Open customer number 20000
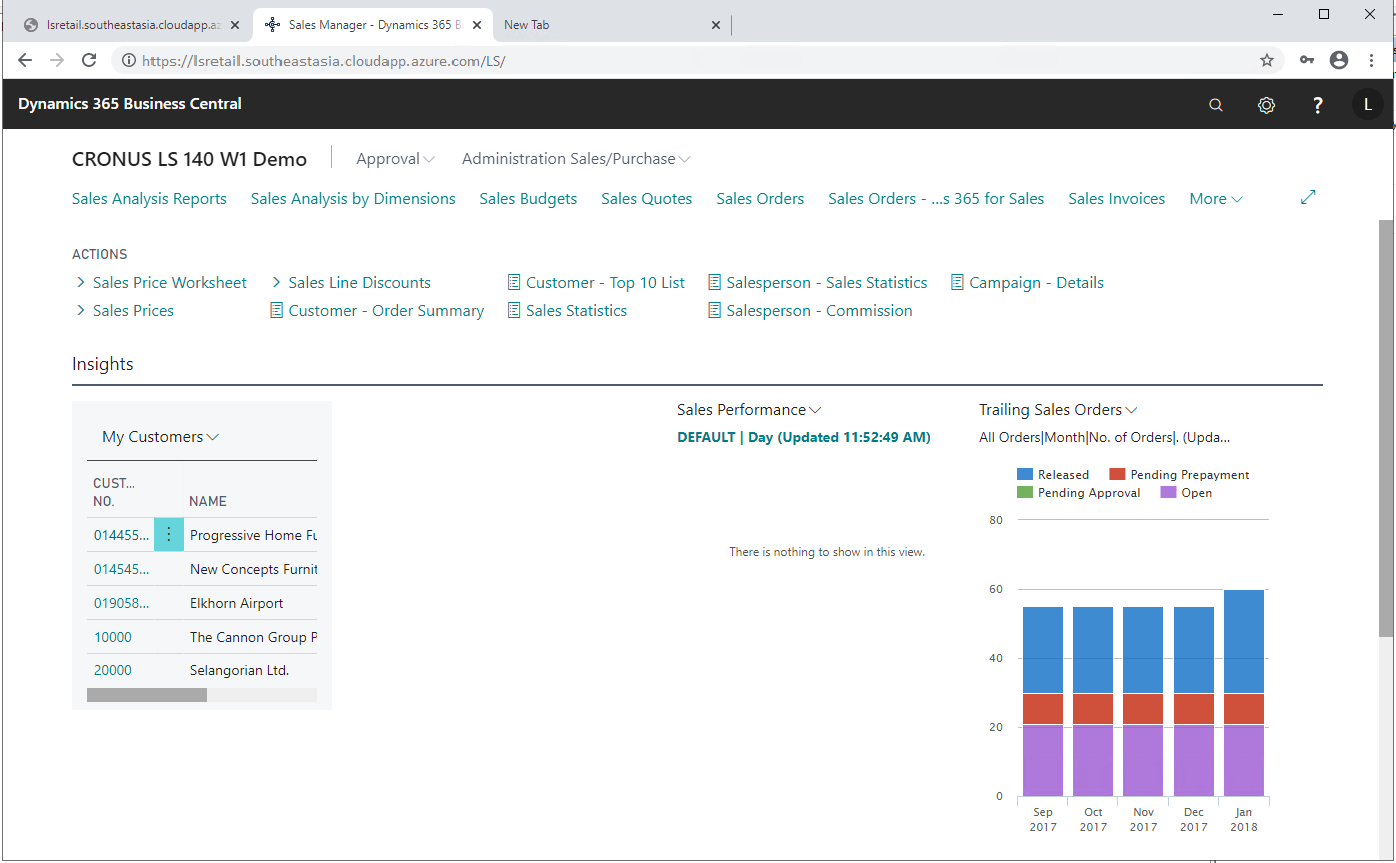Viewport: 1396px width, 863px height. 113,671
